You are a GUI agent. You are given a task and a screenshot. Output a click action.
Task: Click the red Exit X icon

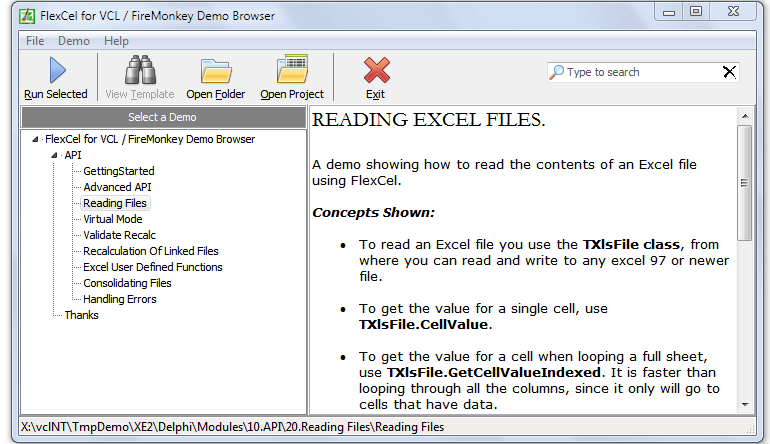tap(377, 70)
